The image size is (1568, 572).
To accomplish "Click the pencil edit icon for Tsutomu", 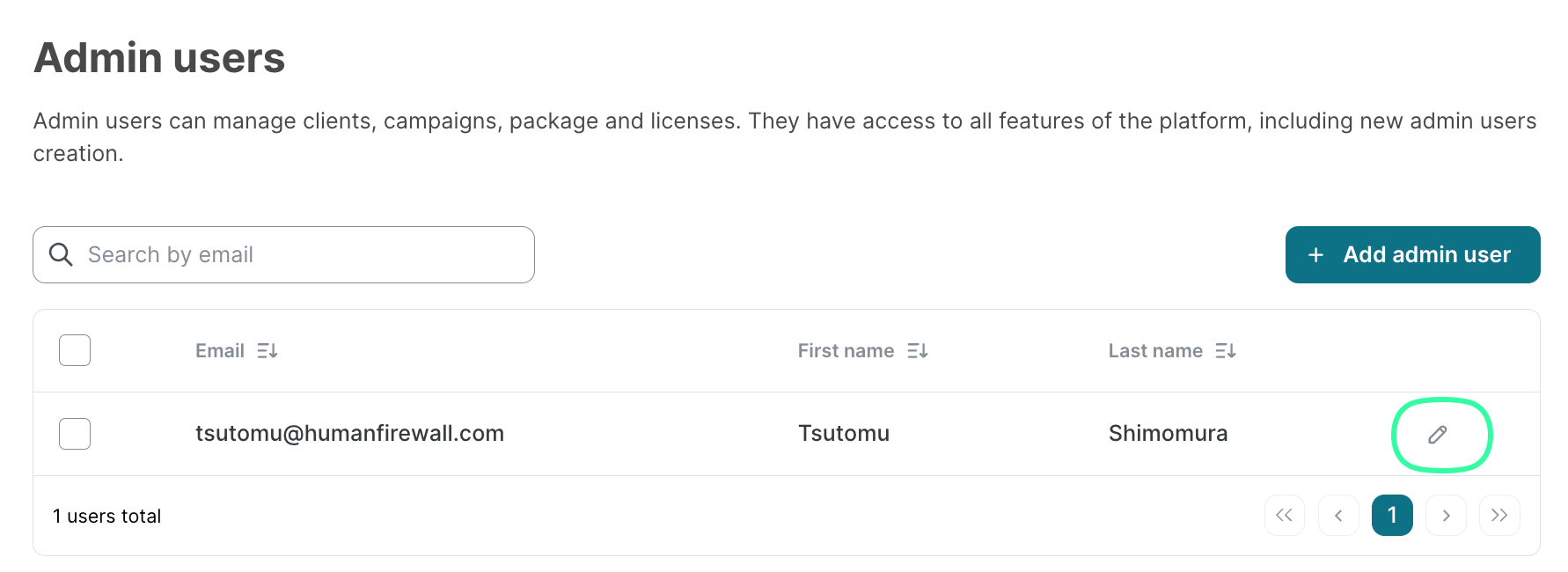I will click(x=1437, y=435).
